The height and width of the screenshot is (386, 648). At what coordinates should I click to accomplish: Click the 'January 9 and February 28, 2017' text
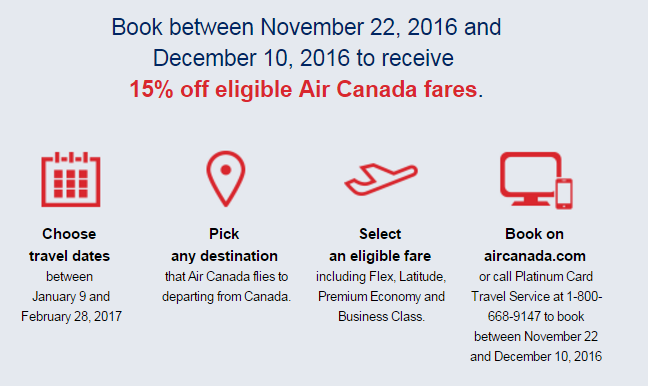click(71, 307)
